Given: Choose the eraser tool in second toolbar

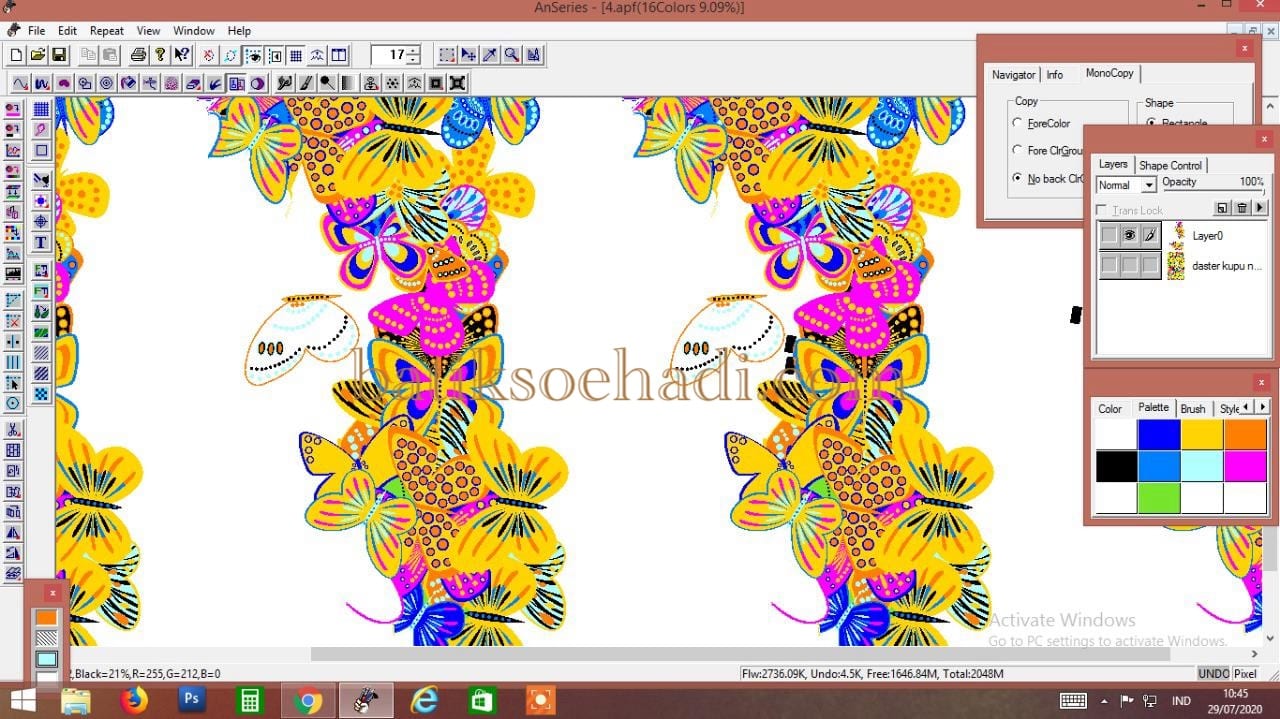Looking at the screenshot, I should pos(193,83).
